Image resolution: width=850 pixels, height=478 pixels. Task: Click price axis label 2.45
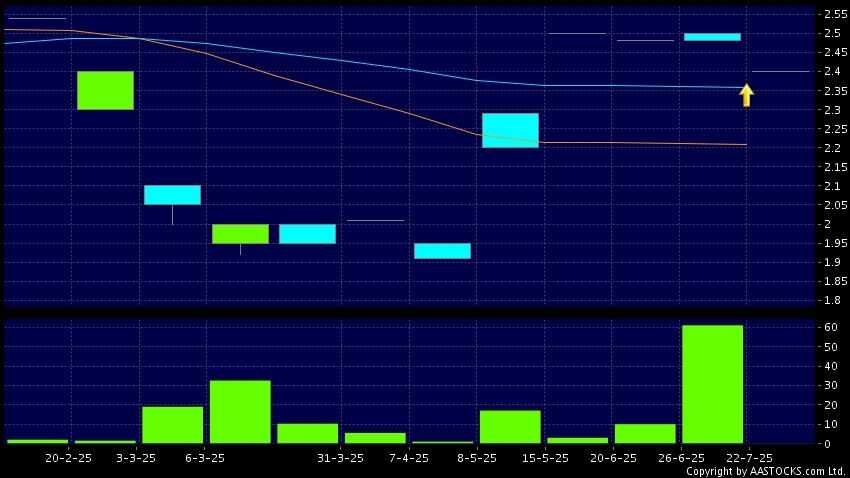point(835,52)
